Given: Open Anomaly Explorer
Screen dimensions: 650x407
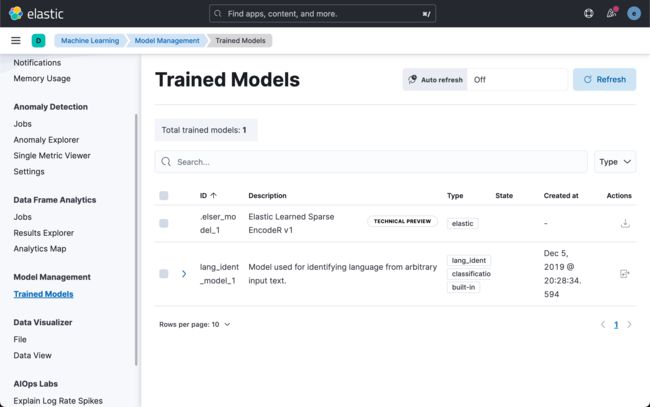Looking at the screenshot, I should pos(46,140).
